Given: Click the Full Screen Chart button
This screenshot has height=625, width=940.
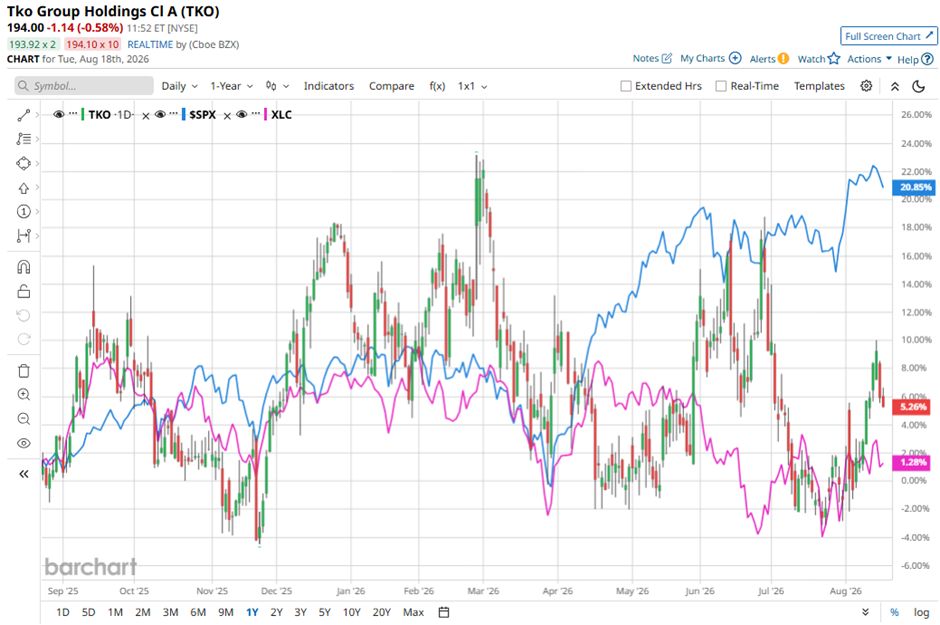Looking at the screenshot, I should (888, 37).
